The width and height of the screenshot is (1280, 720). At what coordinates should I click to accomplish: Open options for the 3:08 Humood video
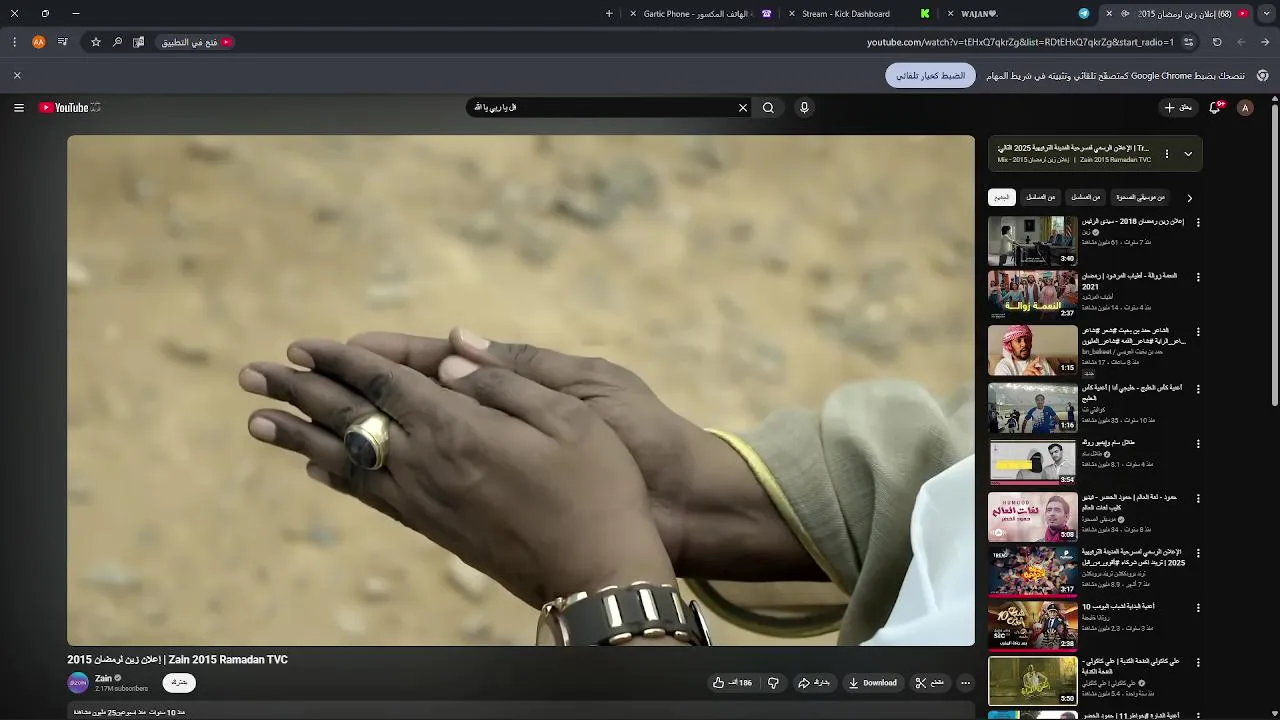[1198, 498]
